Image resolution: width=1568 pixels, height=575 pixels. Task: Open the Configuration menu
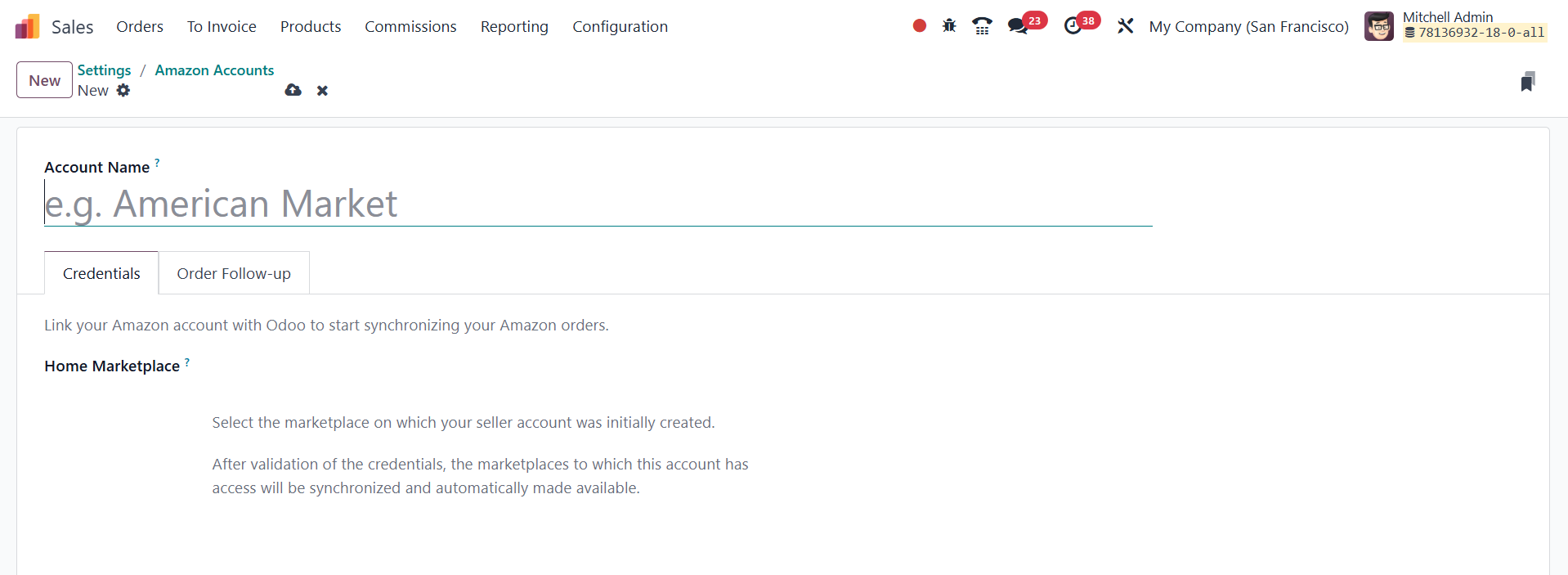click(x=620, y=26)
